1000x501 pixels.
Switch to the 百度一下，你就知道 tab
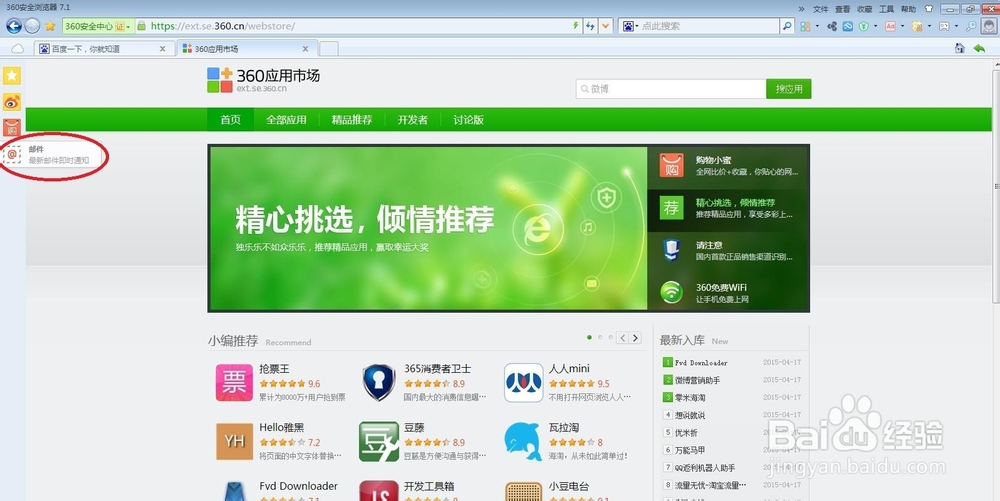(103, 48)
